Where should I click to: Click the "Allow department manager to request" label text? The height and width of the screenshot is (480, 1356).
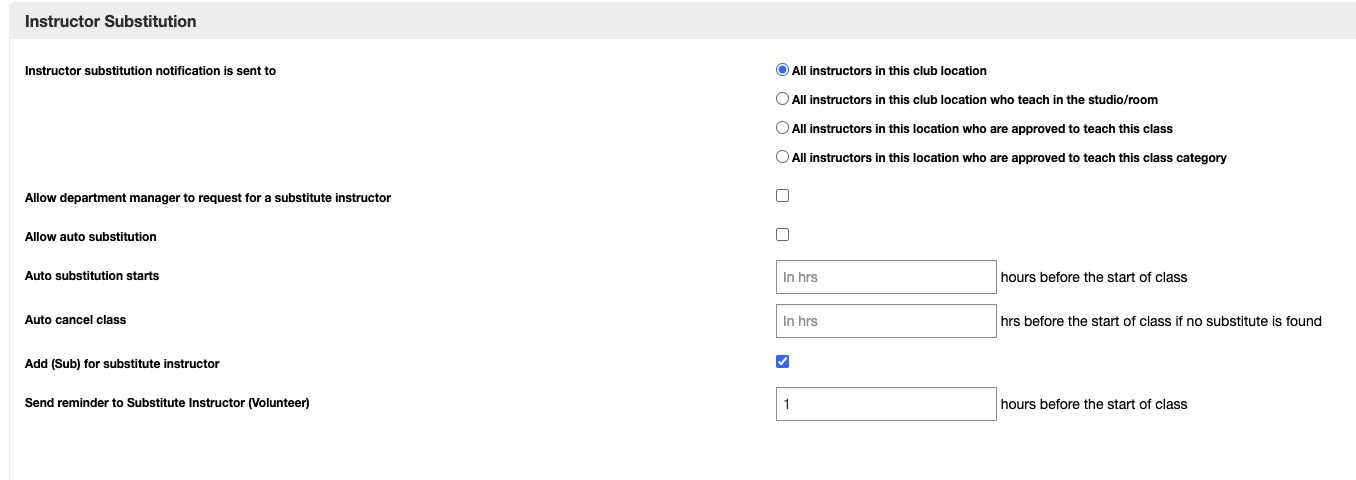pyautogui.click(x=207, y=198)
